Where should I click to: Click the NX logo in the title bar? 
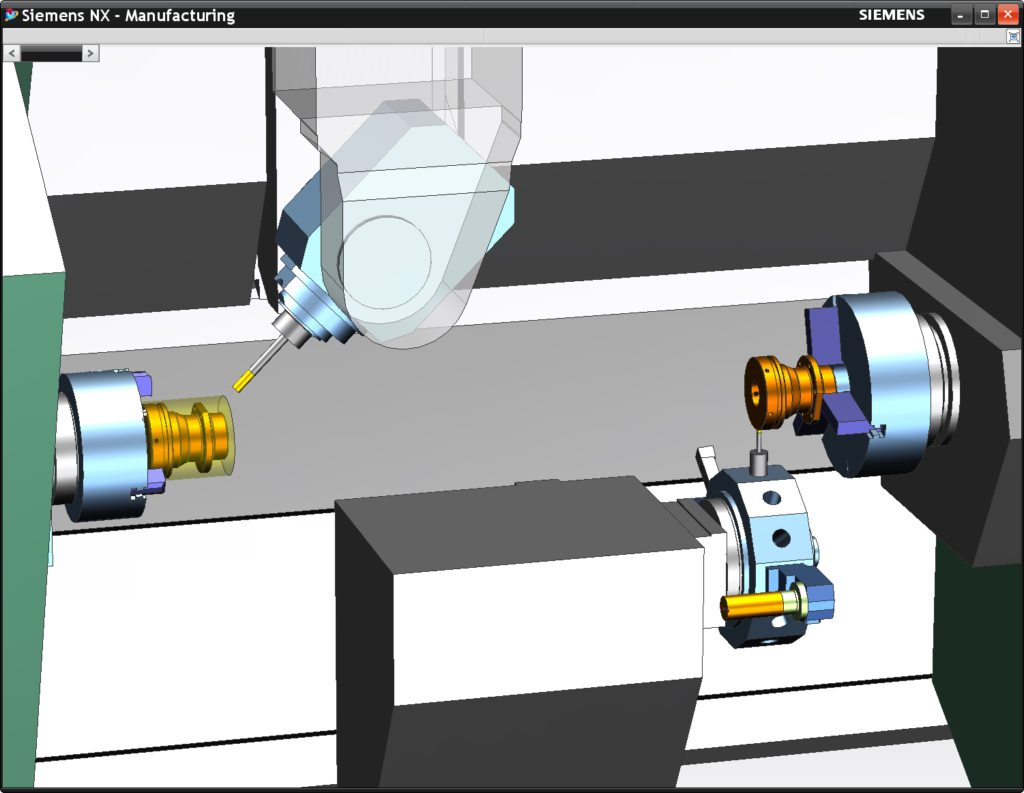11,14
